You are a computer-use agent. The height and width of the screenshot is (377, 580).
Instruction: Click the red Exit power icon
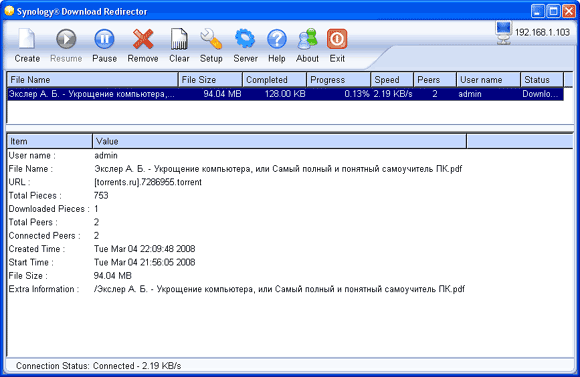337,39
